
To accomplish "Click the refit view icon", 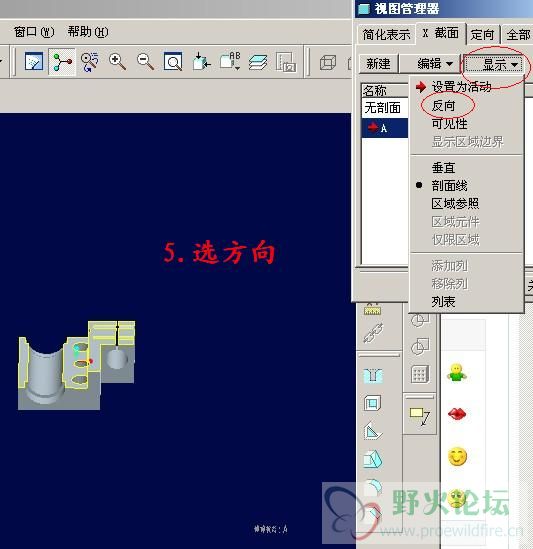I will pos(173,62).
